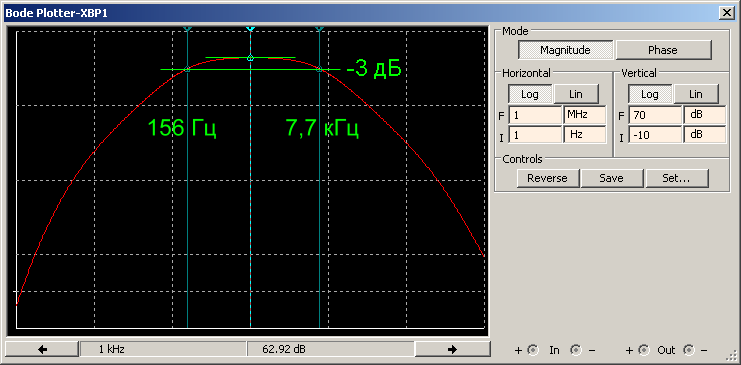
Task: Set horizontal axis to Lin
Action: click(x=576, y=94)
